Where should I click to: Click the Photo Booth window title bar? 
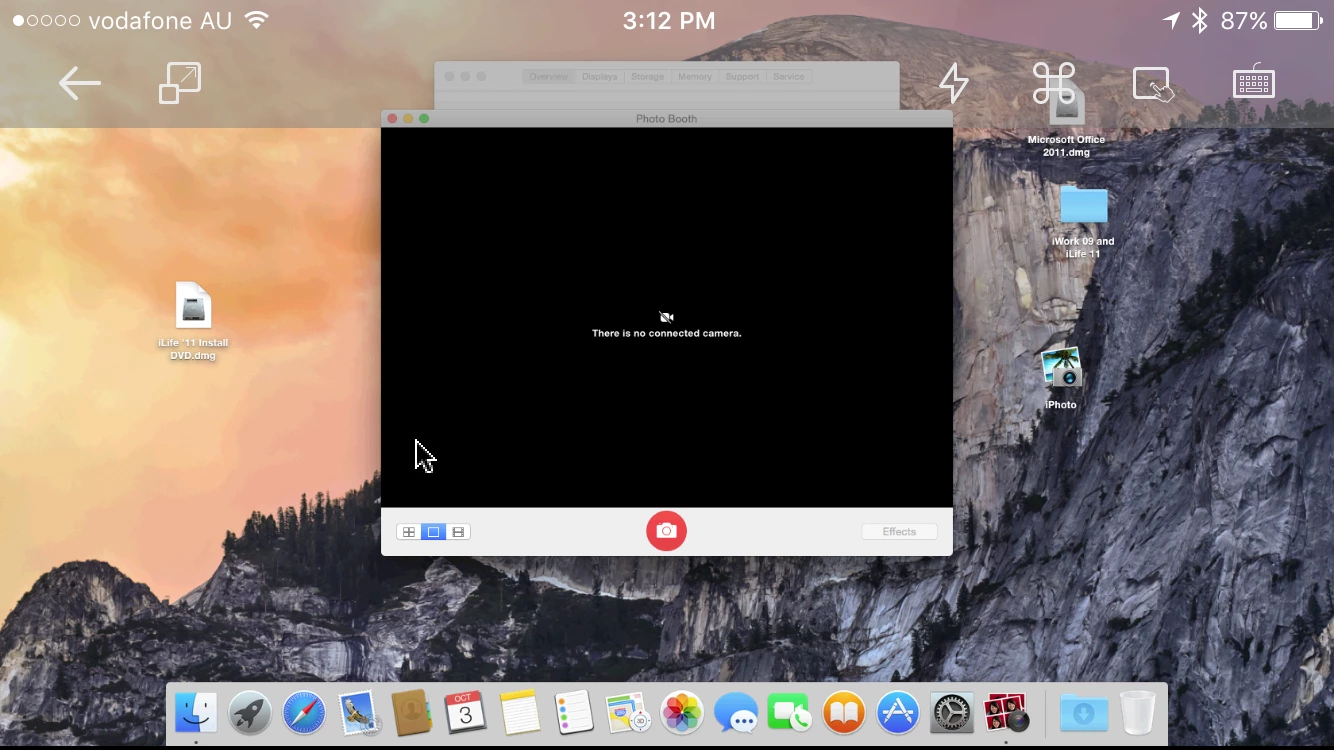(x=667, y=118)
